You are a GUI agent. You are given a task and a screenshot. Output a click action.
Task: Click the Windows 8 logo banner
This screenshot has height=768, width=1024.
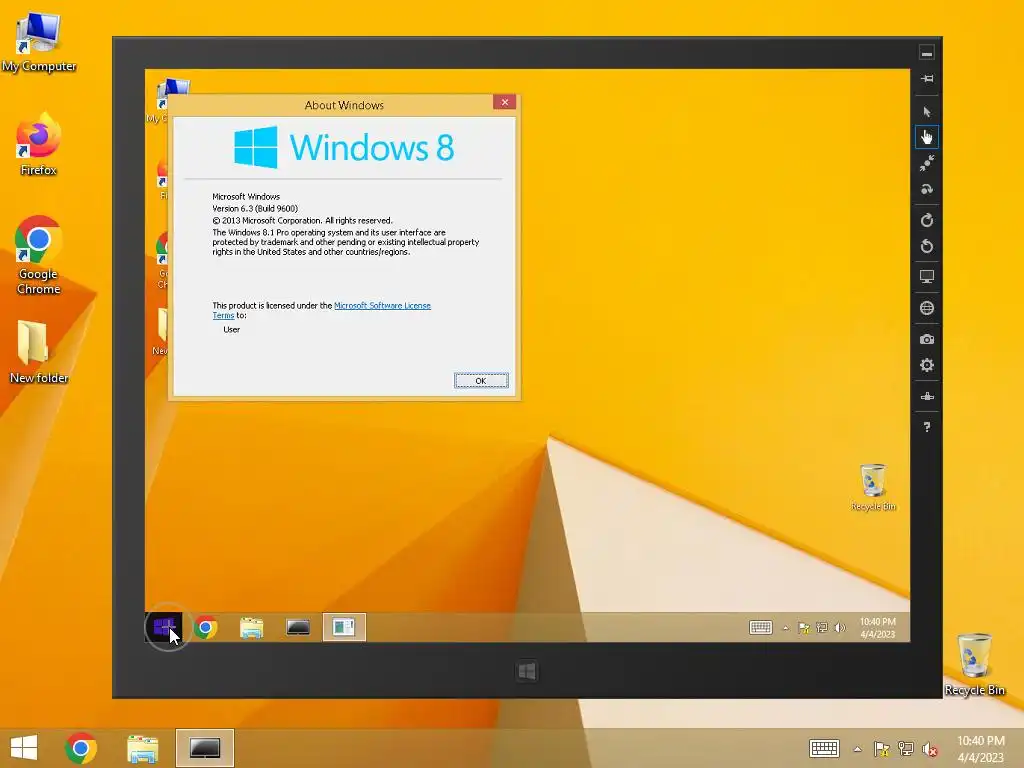point(344,148)
